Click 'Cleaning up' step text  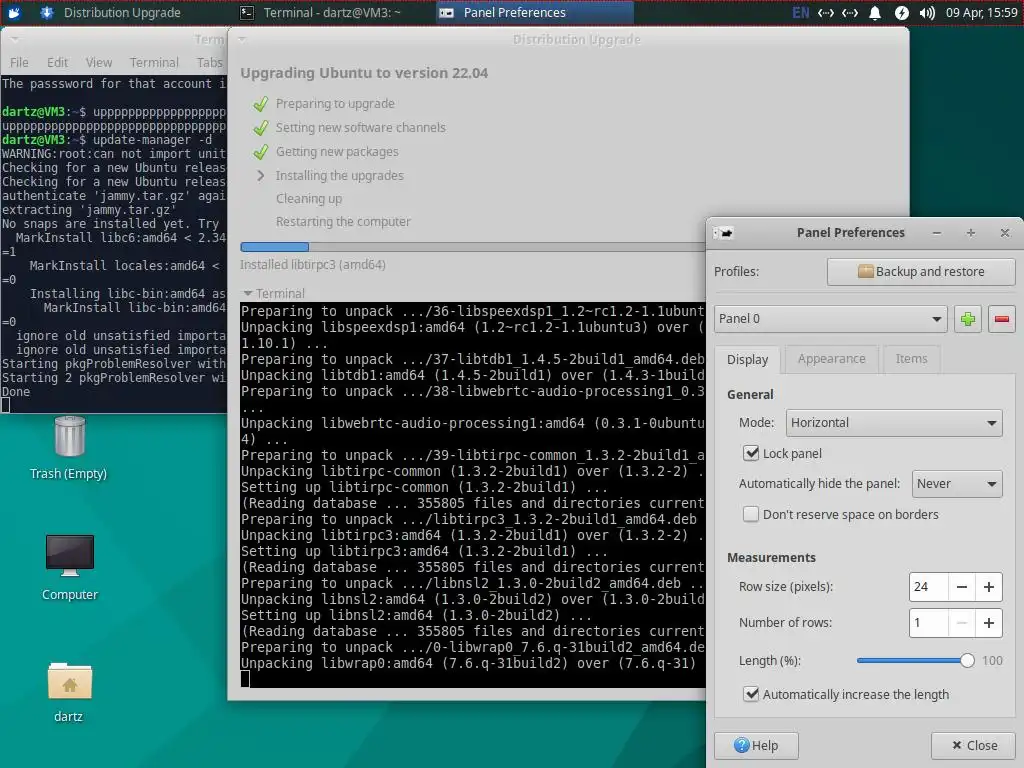point(309,199)
